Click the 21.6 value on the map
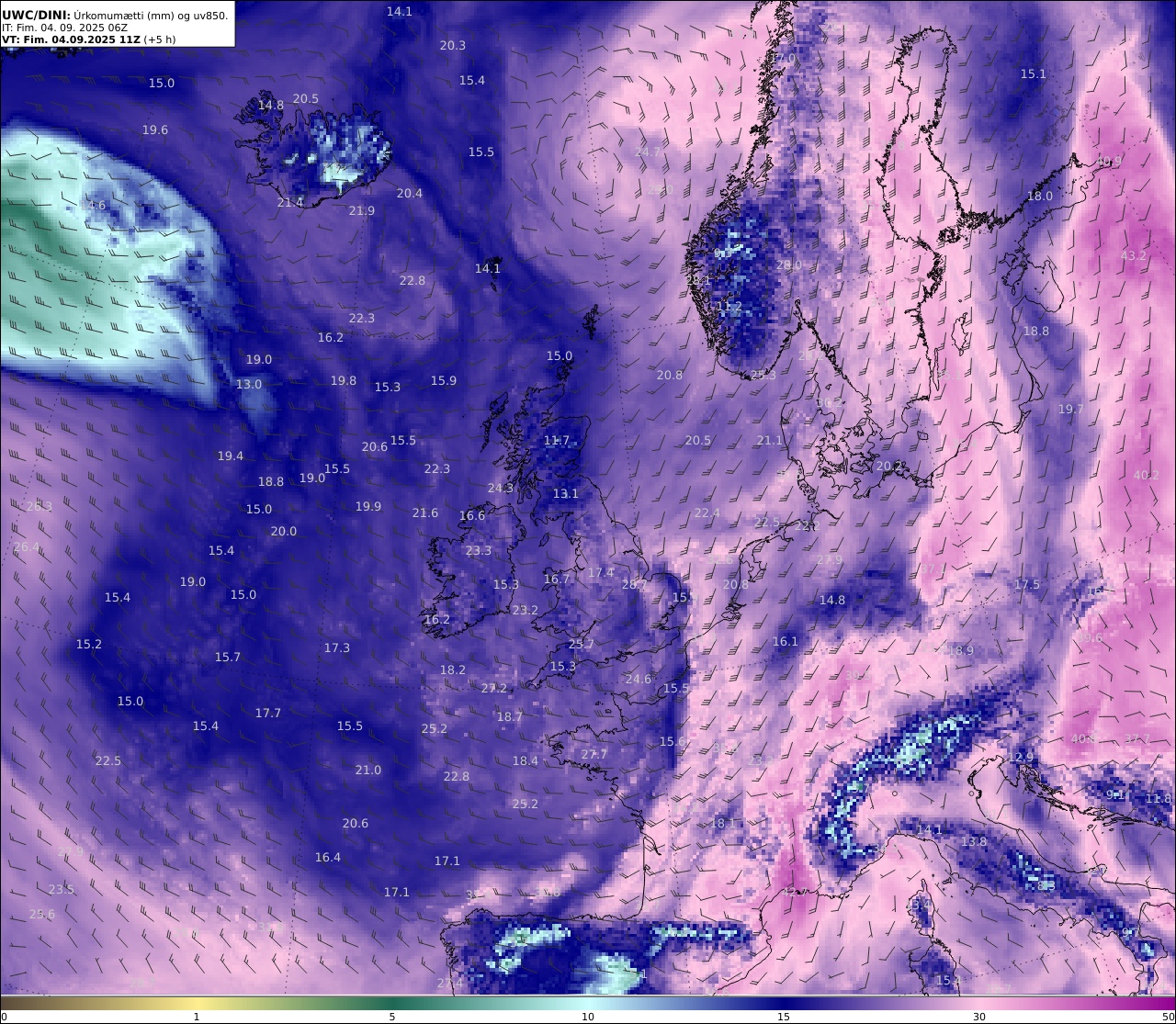 pyautogui.click(x=425, y=512)
